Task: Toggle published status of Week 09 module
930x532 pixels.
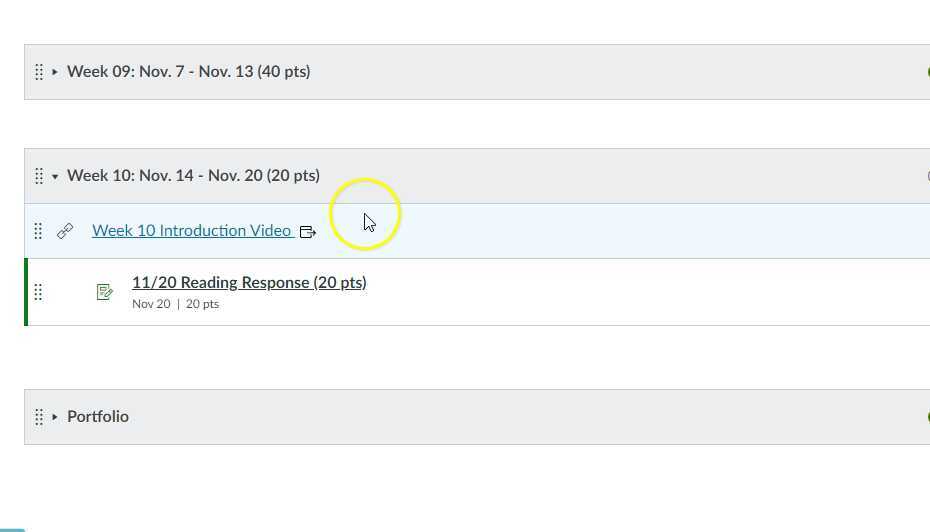Action: point(927,72)
